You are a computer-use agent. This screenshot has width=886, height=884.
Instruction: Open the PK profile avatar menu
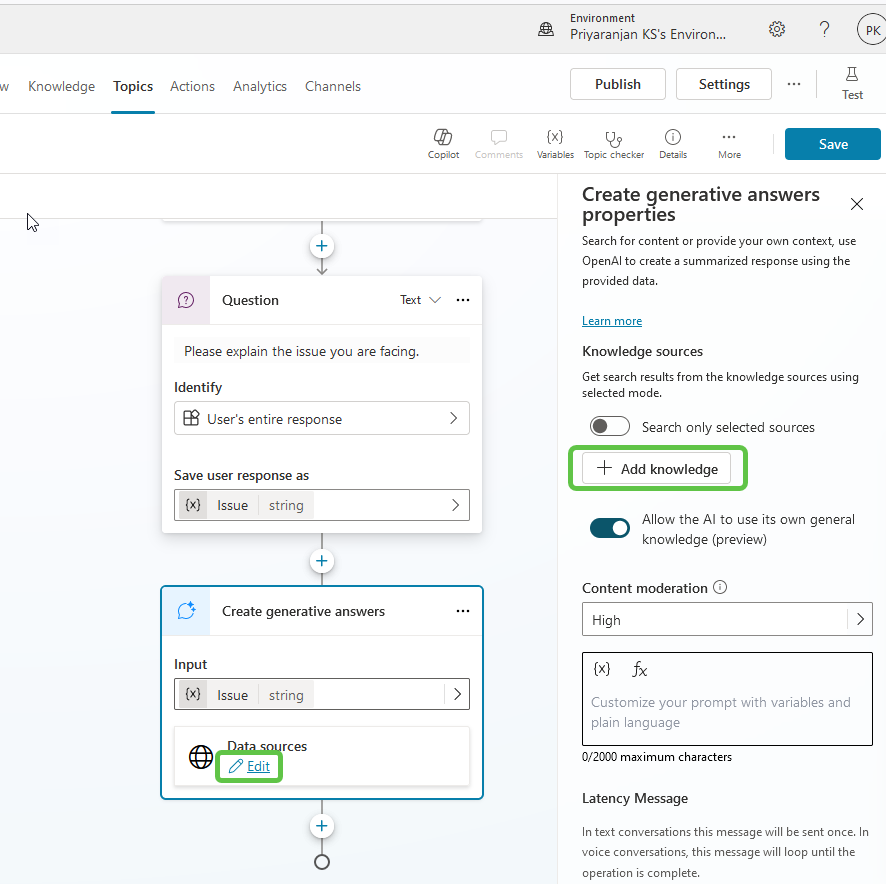[x=870, y=29]
